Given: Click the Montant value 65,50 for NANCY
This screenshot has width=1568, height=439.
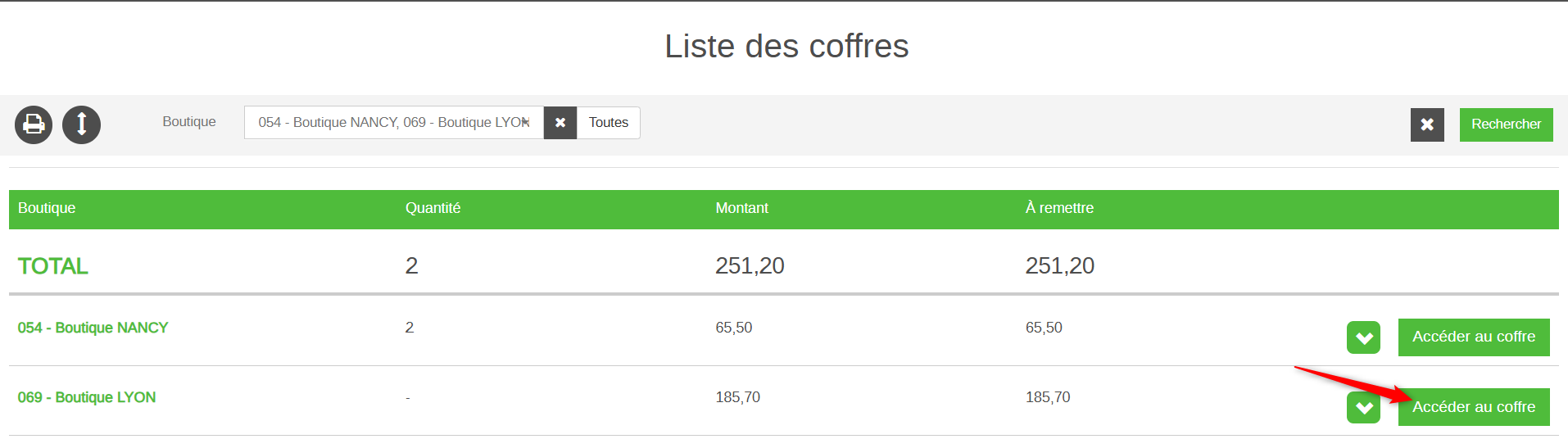Looking at the screenshot, I should [733, 328].
